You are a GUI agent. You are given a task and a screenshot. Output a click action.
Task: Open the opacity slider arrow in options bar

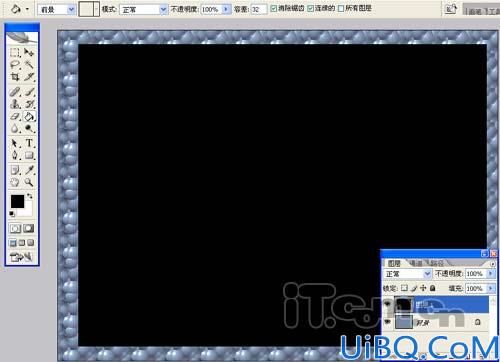click(226, 9)
